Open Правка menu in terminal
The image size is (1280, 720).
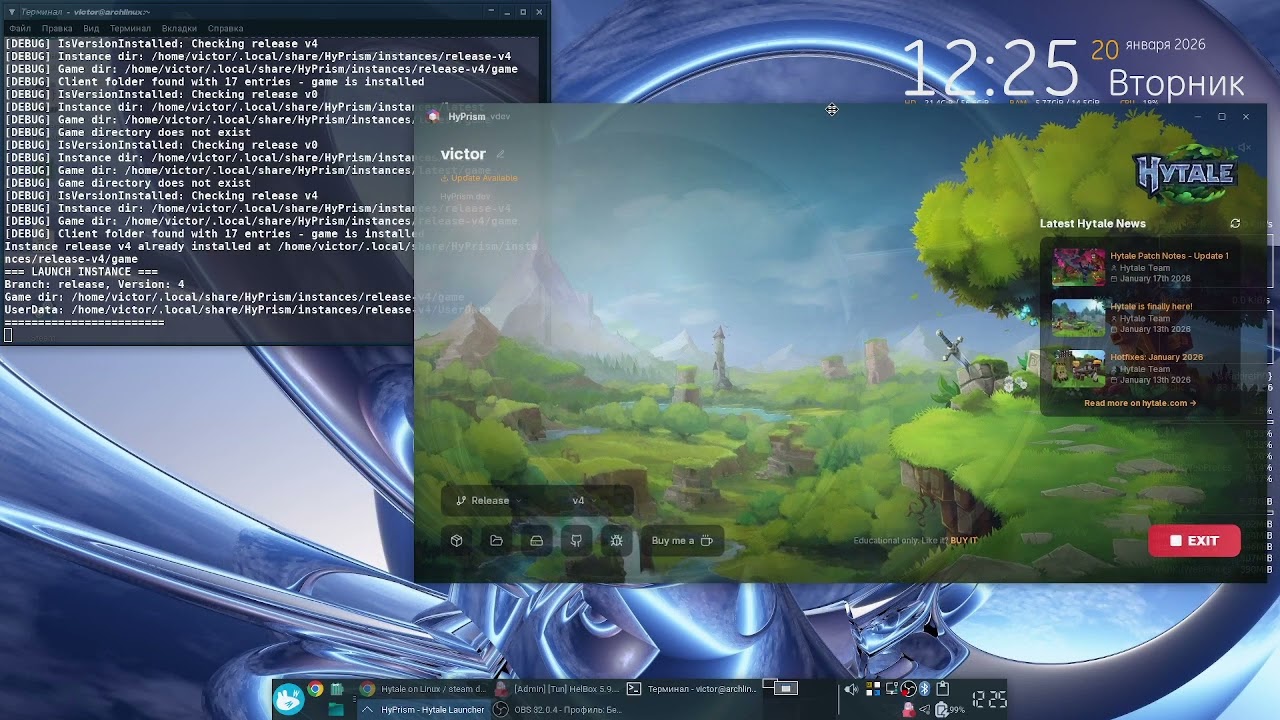tap(57, 29)
